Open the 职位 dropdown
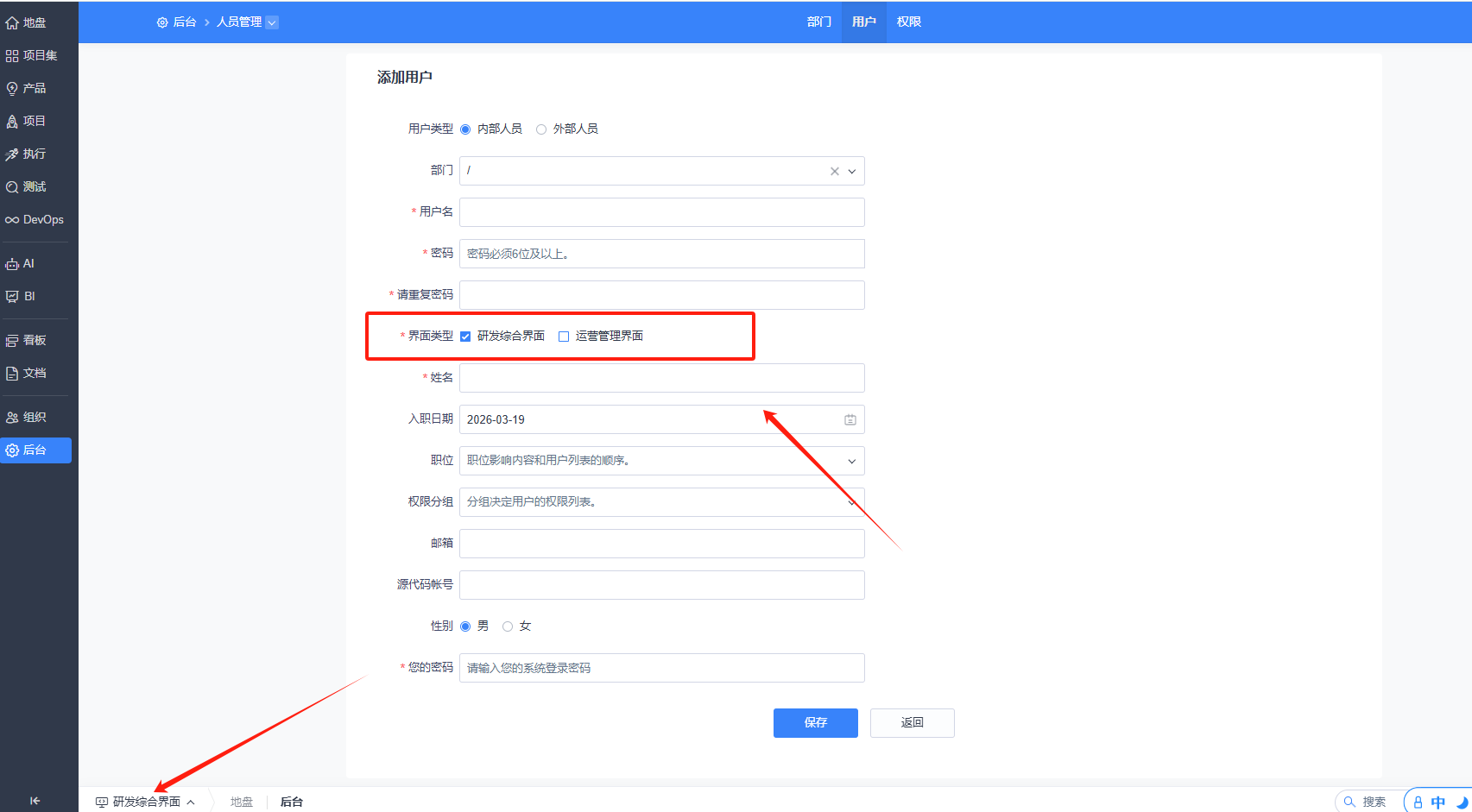The width and height of the screenshot is (1472, 812). pyautogui.click(x=662, y=461)
